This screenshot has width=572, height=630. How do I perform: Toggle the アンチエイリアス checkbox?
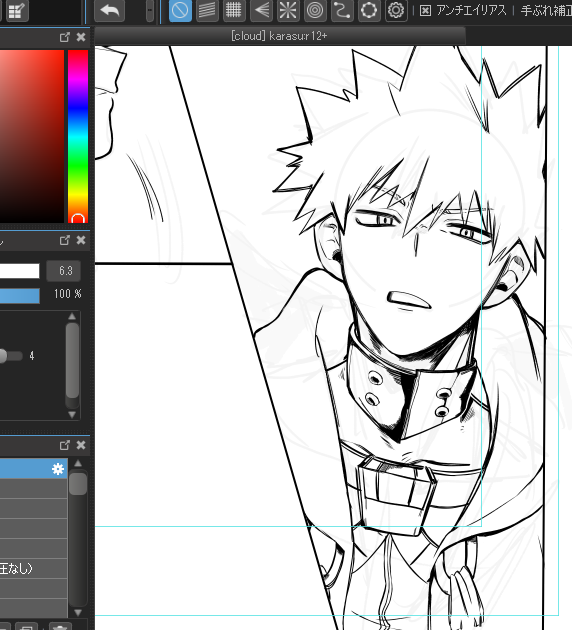[x=425, y=11]
